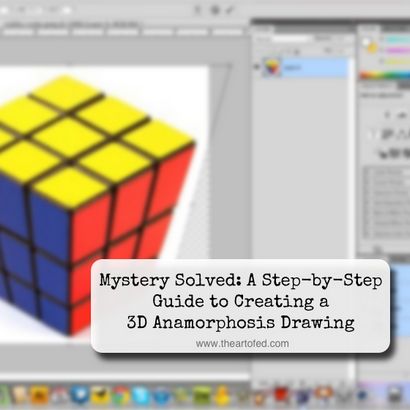Cancel the transform with the circle-slash icon

(x=215, y=10)
